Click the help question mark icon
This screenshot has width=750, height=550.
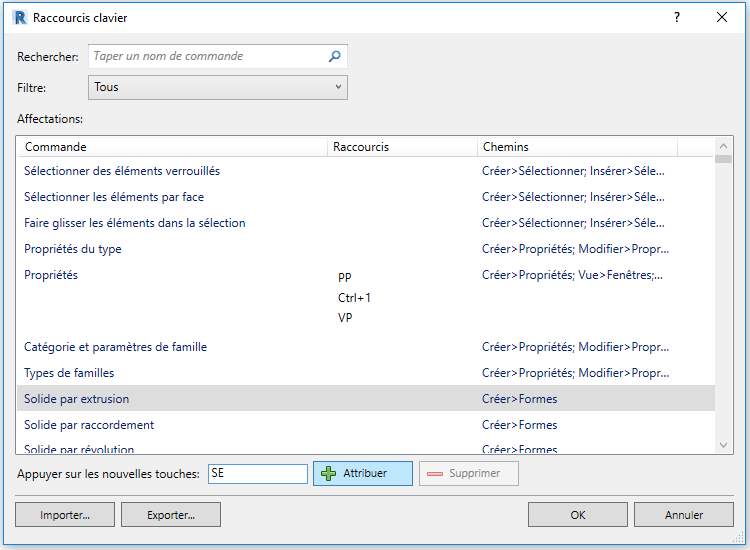pos(677,18)
